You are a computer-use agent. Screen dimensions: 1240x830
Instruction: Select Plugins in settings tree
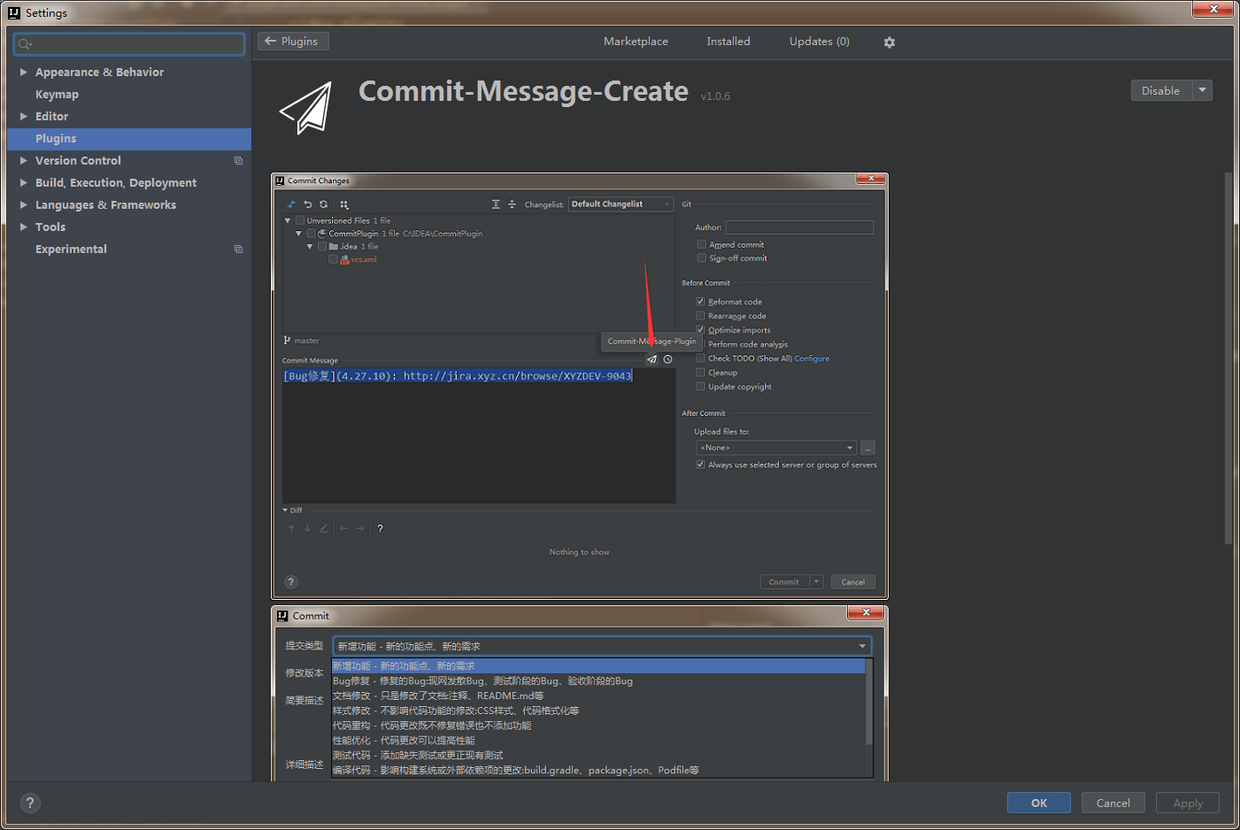129,138
